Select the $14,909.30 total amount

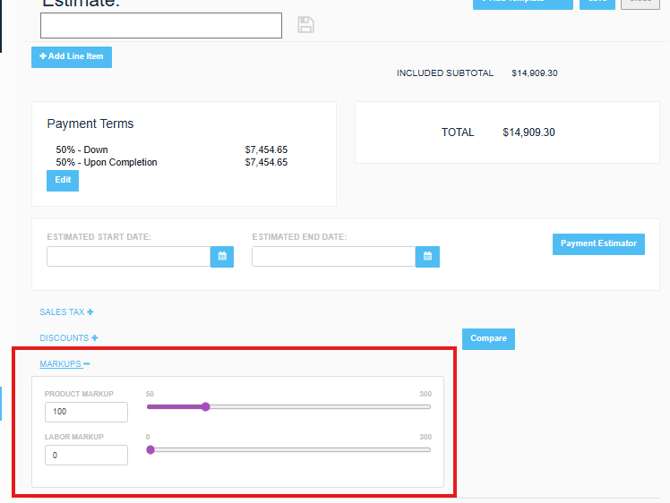coord(529,132)
